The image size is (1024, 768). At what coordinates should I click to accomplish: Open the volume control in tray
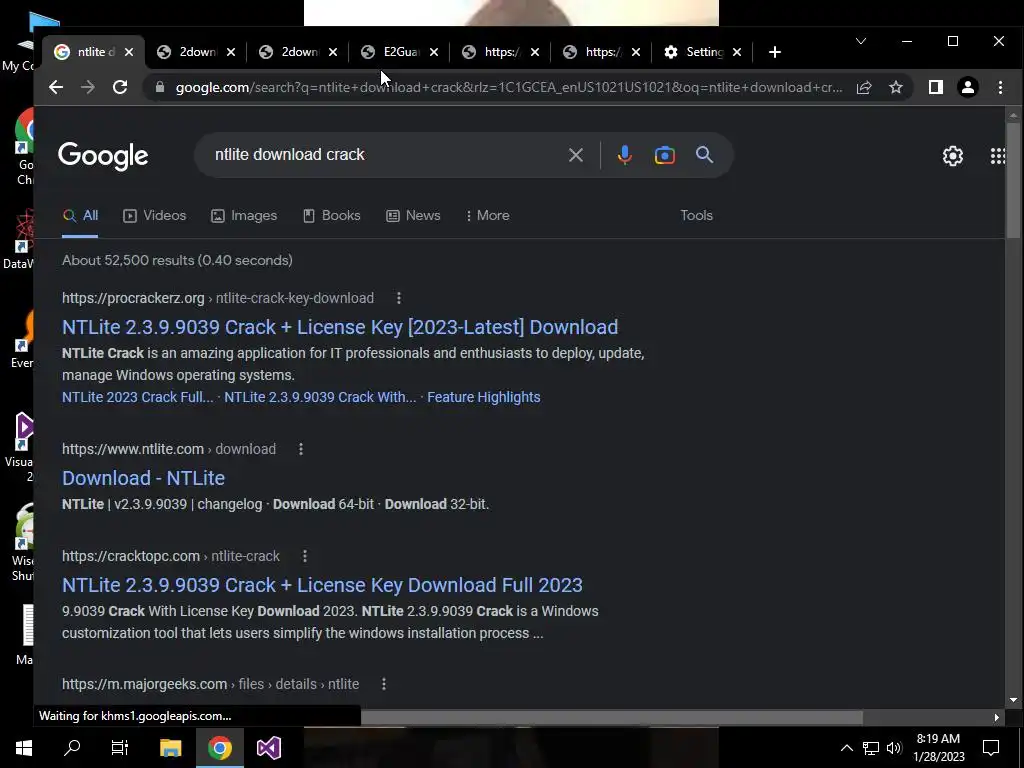click(x=894, y=748)
